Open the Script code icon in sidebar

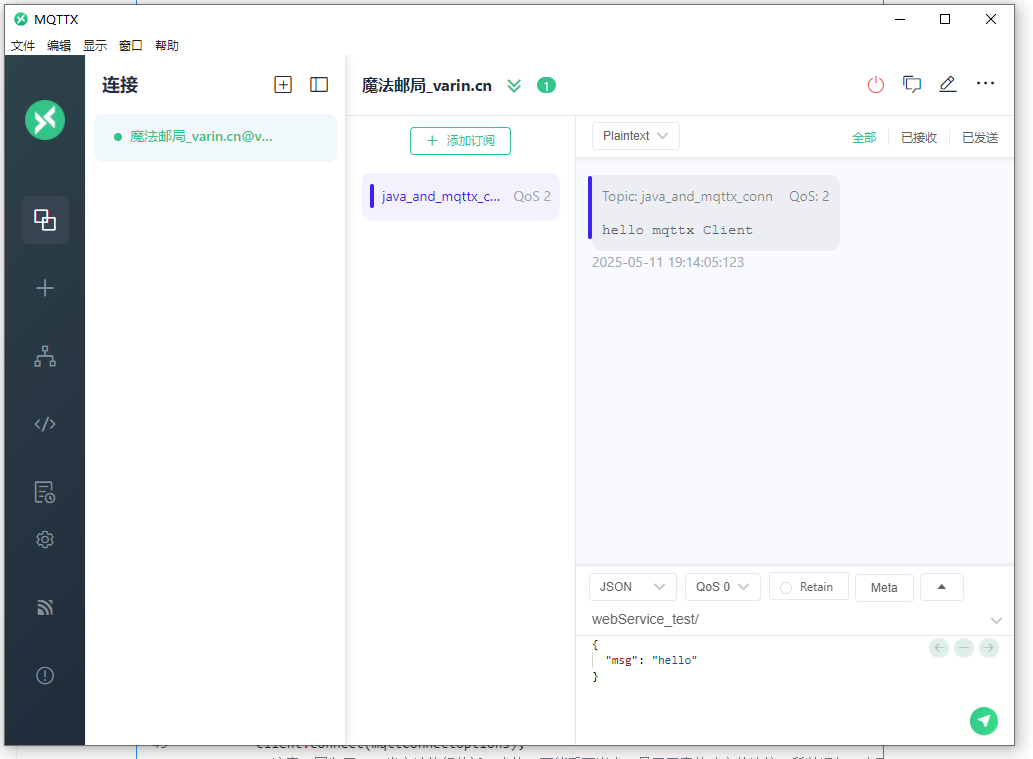click(45, 424)
